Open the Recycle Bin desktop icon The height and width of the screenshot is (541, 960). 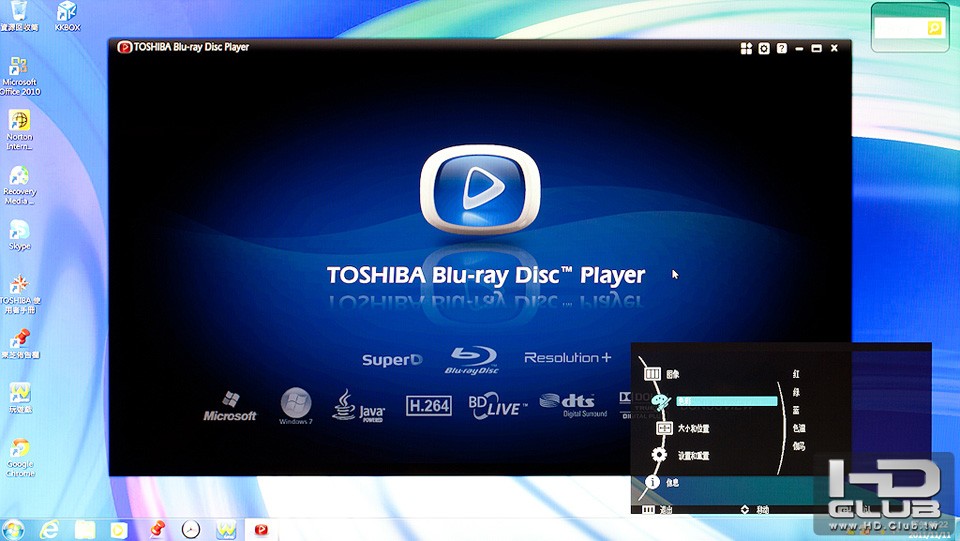19,16
